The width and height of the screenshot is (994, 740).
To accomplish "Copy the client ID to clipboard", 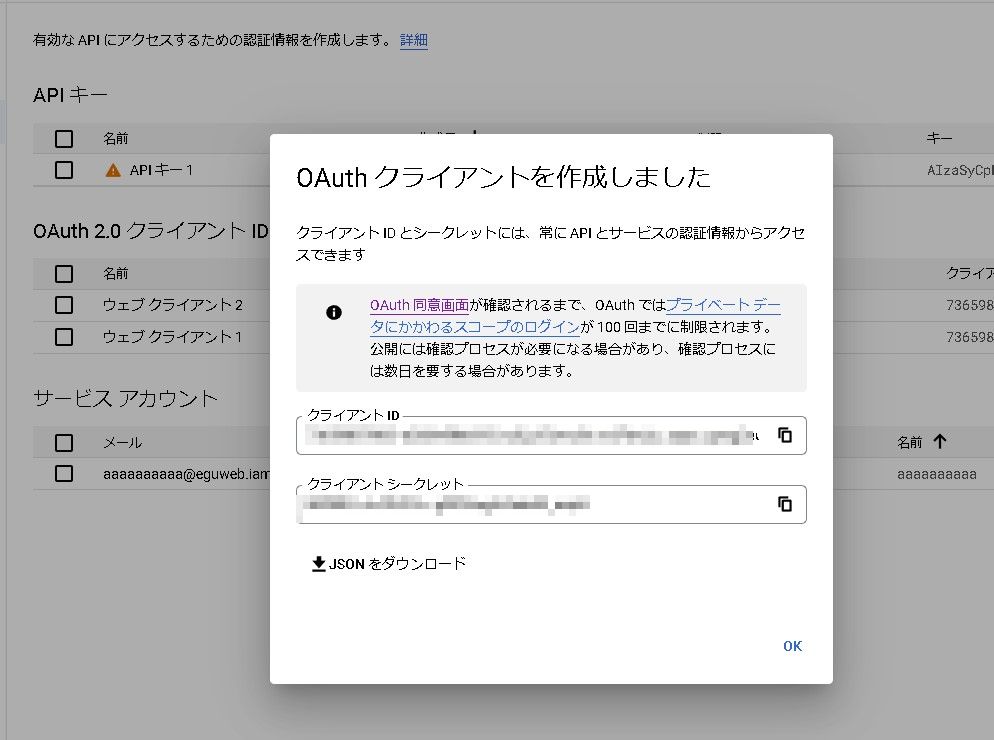I will (x=785, y=435).
